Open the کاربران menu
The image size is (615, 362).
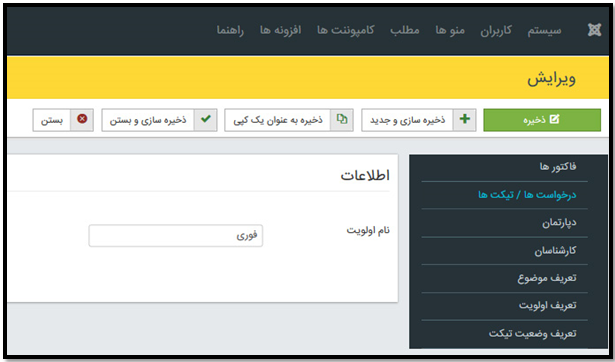[496, 30]
